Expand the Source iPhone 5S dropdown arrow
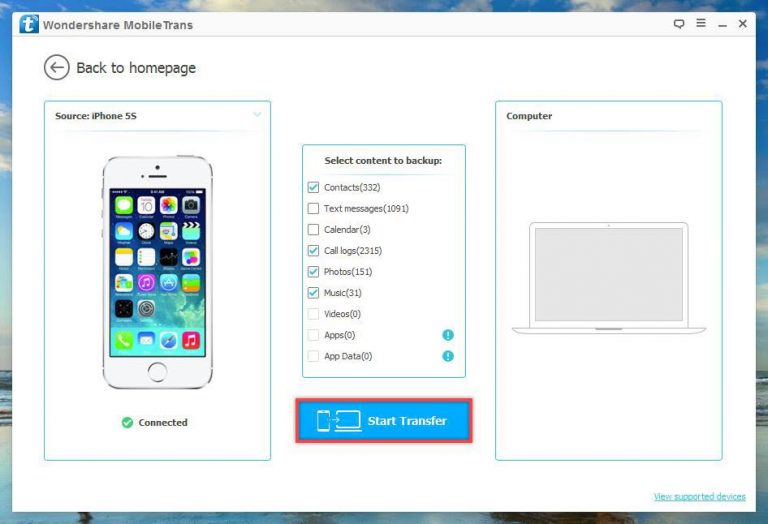The height and width of the screenshot is (524, 768). 257,115
